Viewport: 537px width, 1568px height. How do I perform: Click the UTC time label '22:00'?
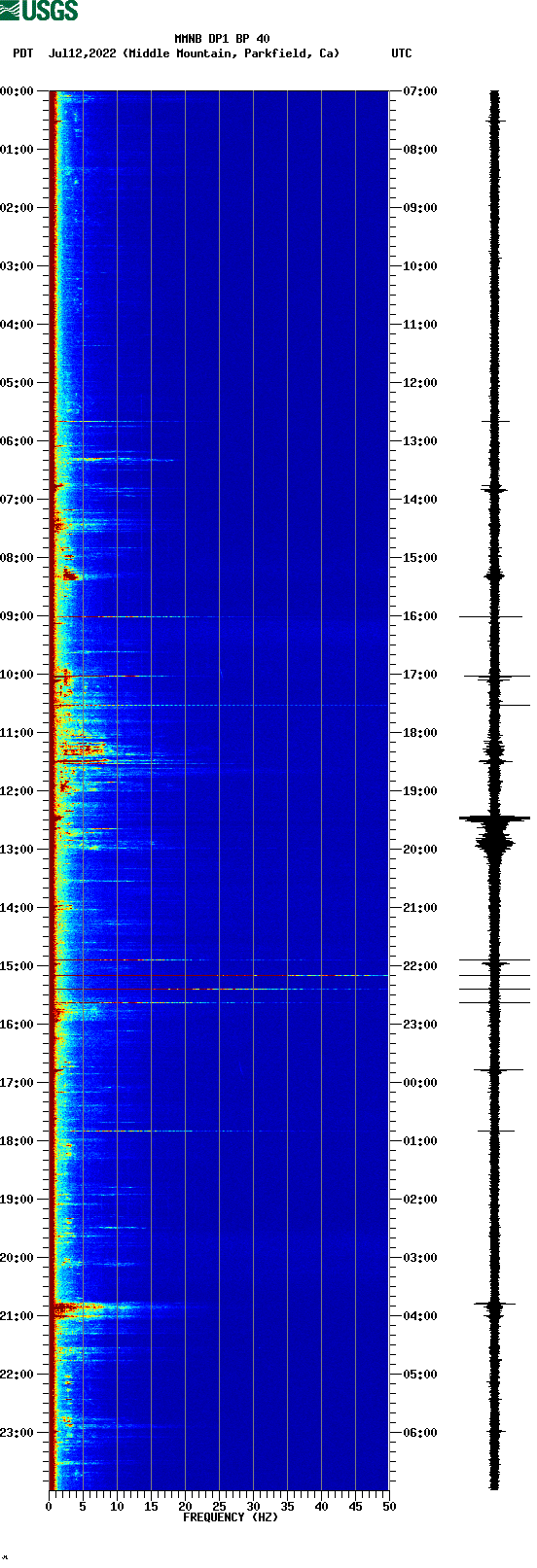420,966
